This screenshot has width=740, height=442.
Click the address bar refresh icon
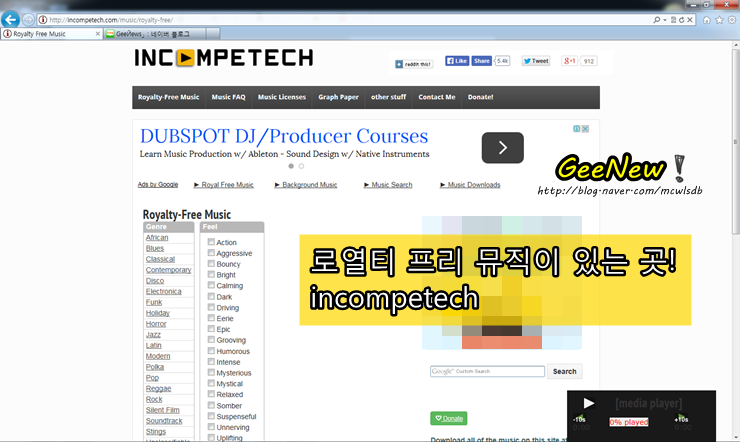pos(681,20)
